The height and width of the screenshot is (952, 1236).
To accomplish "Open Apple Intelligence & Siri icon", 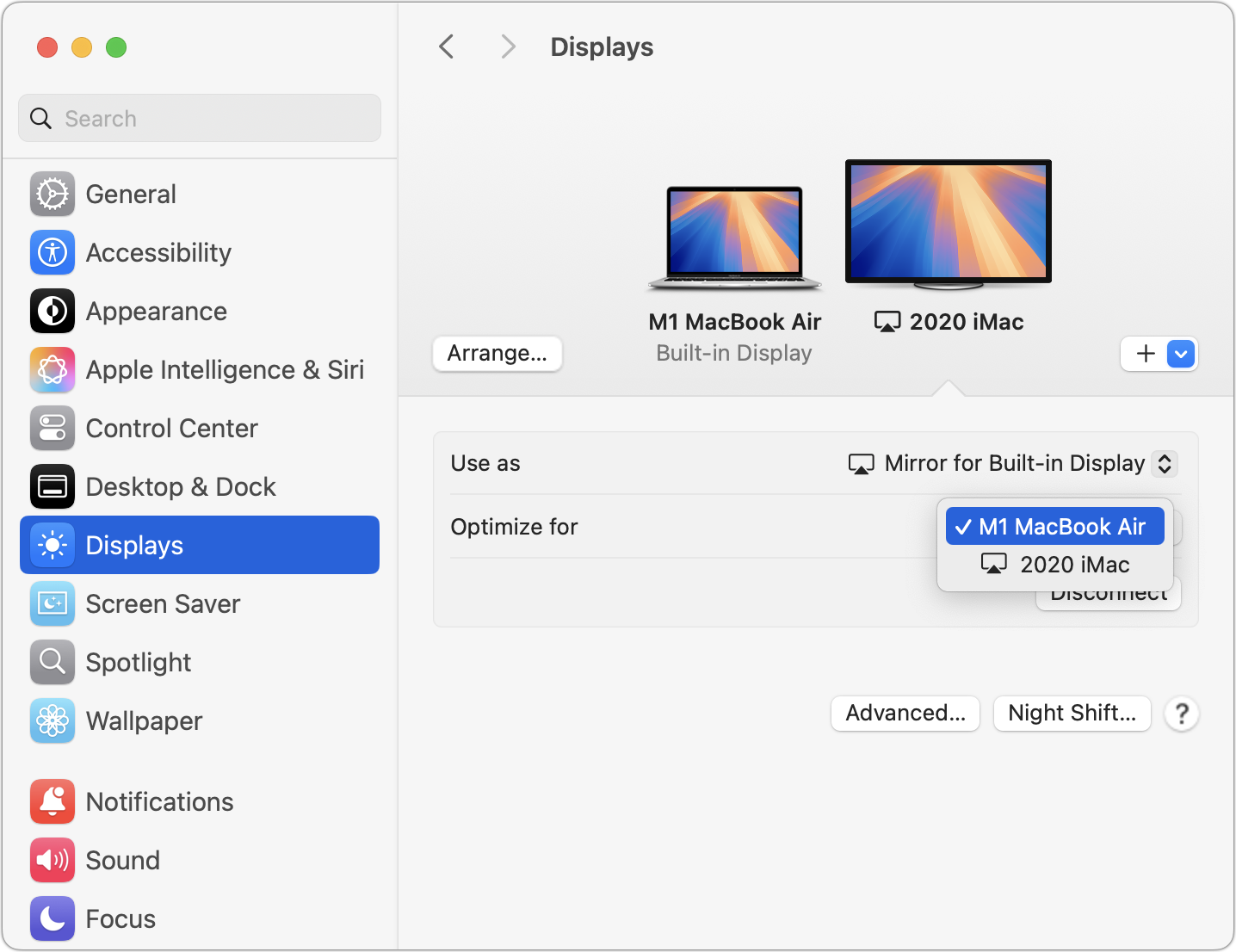I will tap(53, 369).
